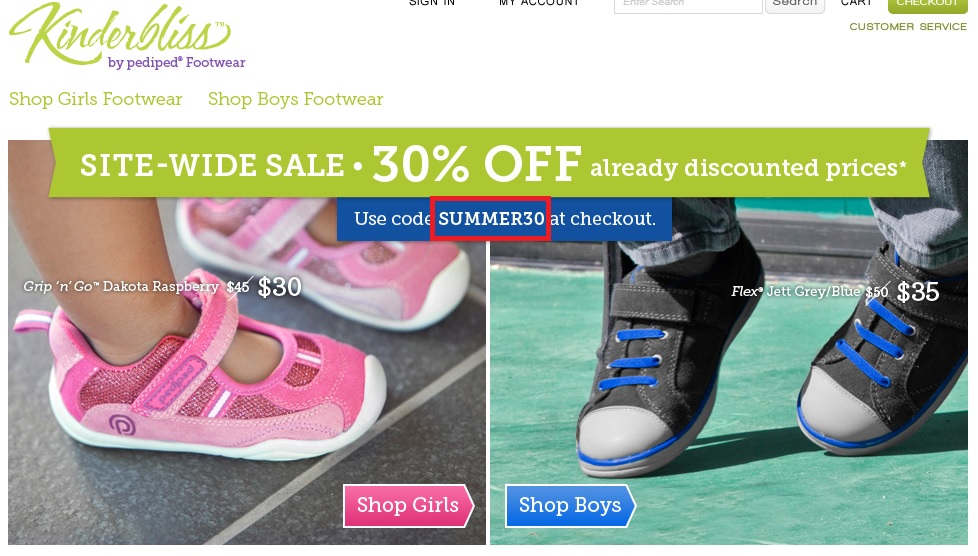Viewport: 978px width, 556px height.
Task: Open the Kinderbliss logo home link
Action: 127,36
